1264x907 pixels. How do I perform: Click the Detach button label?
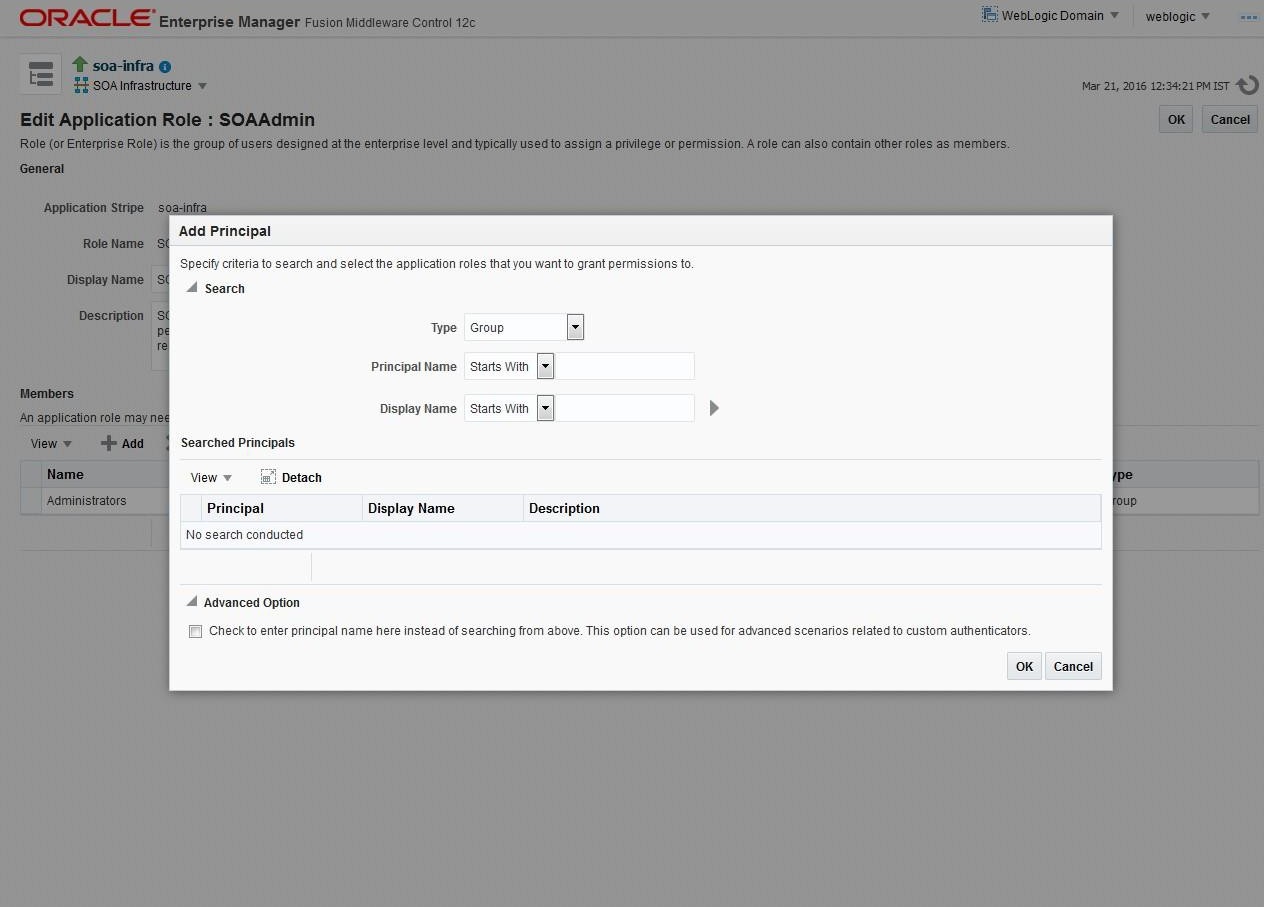[x=302, y=478]
